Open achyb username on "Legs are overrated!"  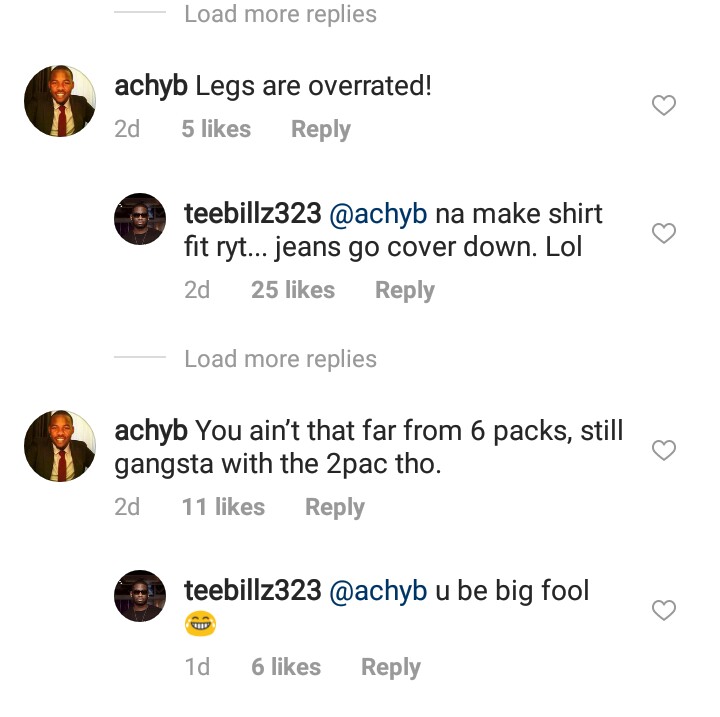(151, 86)
